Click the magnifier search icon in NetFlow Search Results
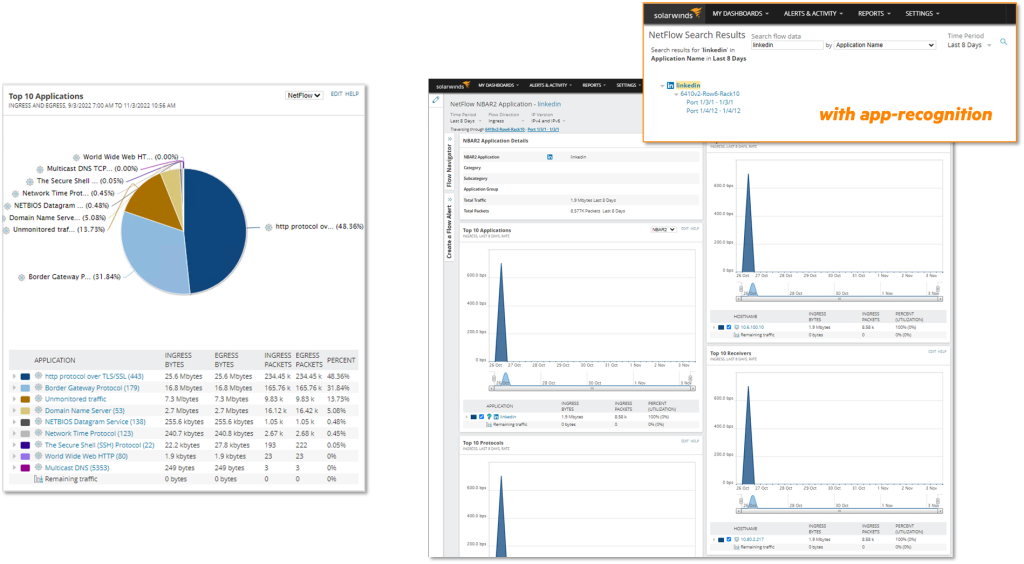1024x564 pixels. pyautogui.click(x=1004, y=42)
